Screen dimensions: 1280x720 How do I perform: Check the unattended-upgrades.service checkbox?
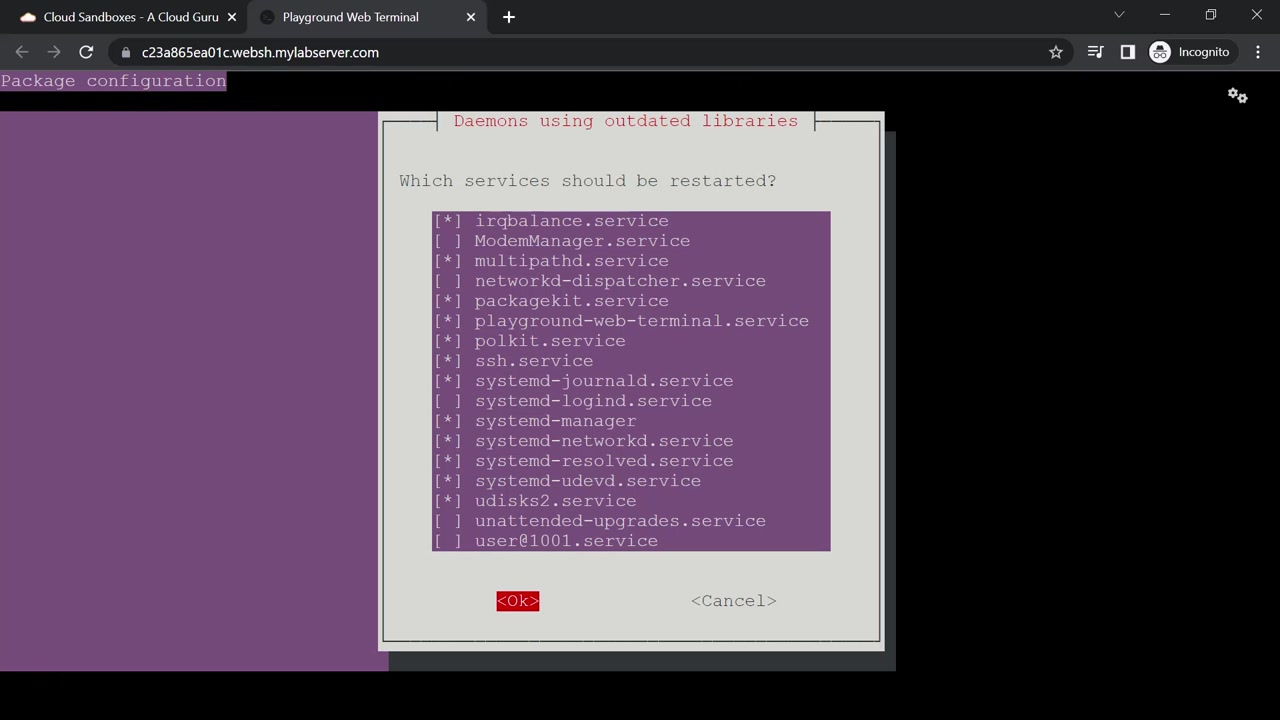[448, 521]
